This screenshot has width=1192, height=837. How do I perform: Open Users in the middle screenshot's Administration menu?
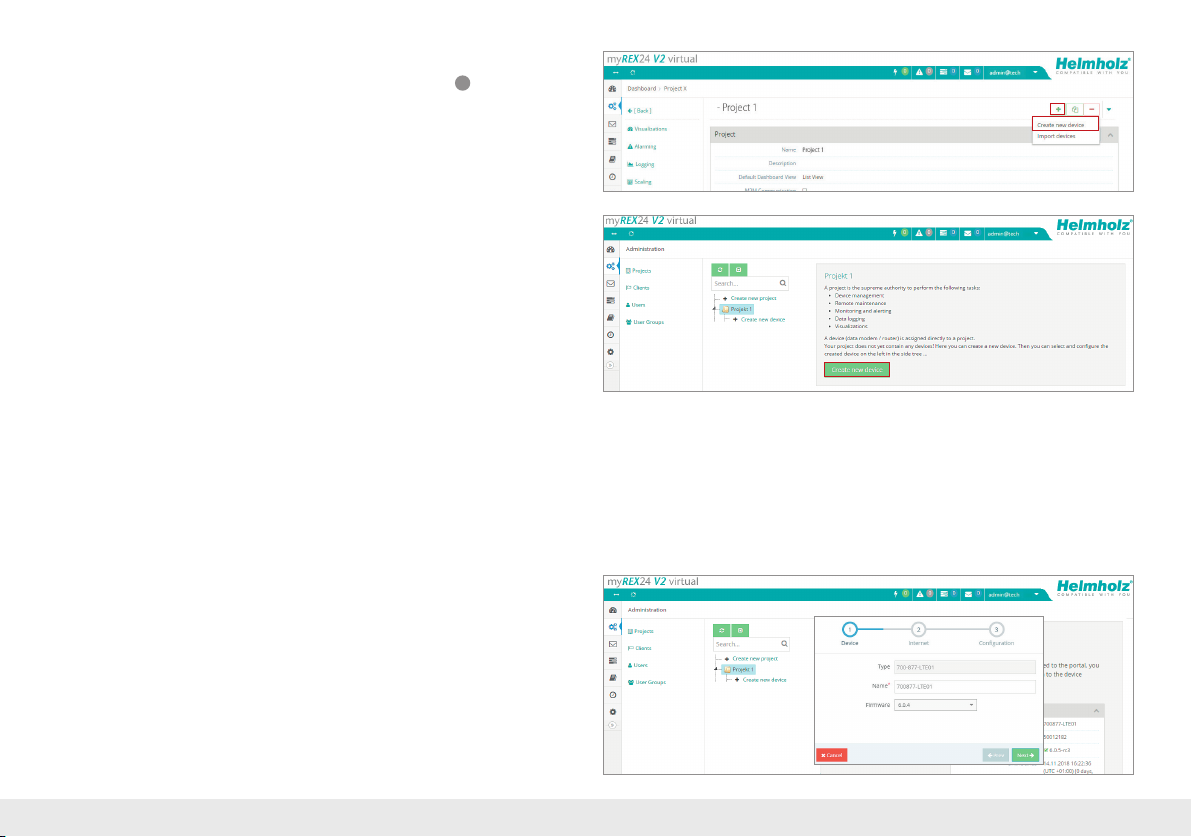pyautogui.click(x=636, y=305)
